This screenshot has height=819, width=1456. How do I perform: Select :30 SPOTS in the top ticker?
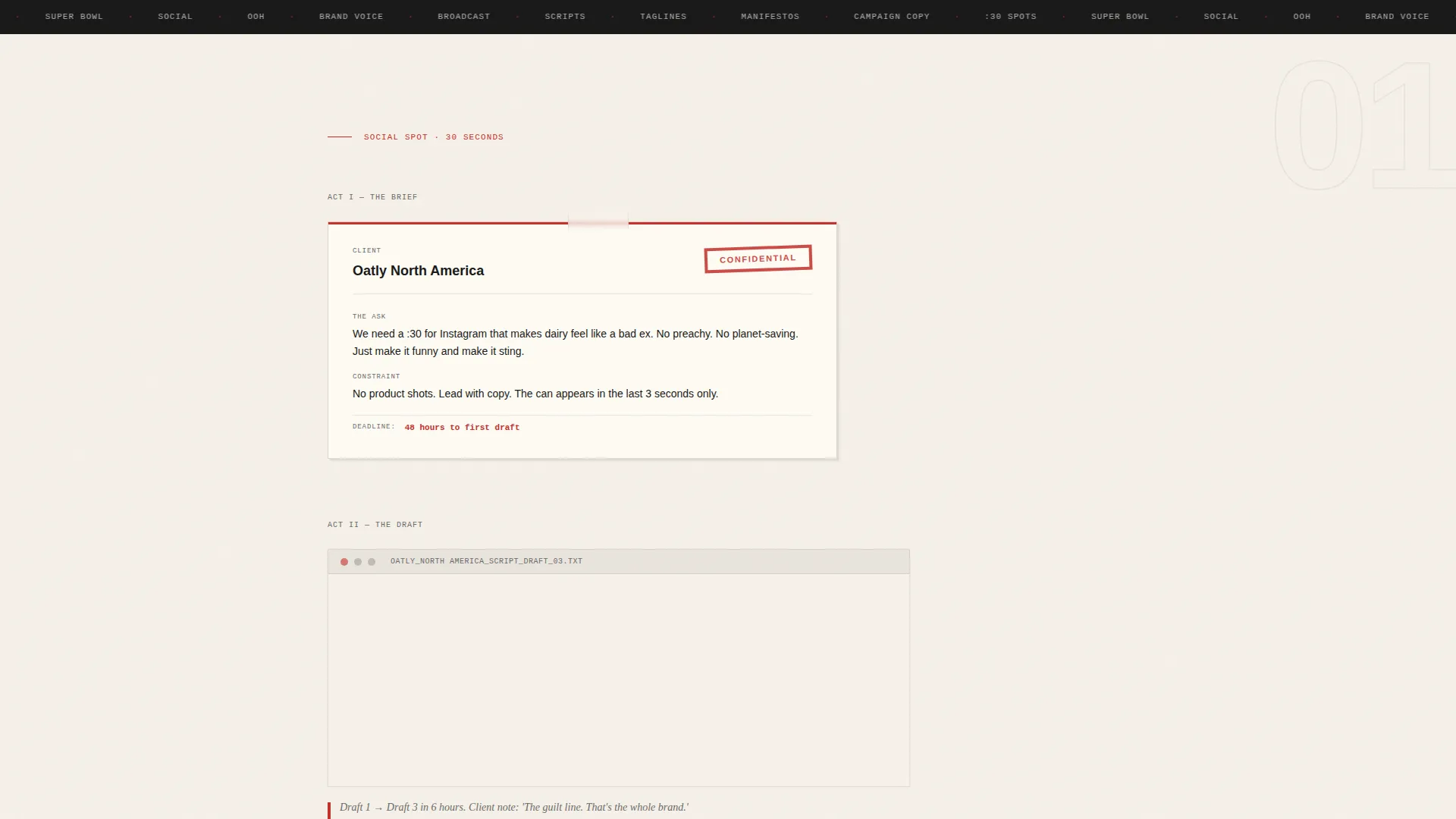(1011, 17)
